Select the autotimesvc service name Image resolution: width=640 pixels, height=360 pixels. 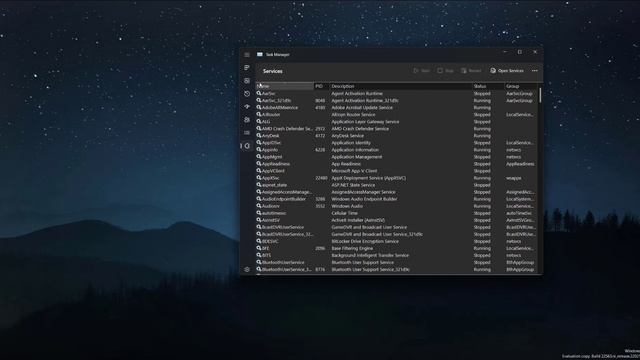click(274, 213)
